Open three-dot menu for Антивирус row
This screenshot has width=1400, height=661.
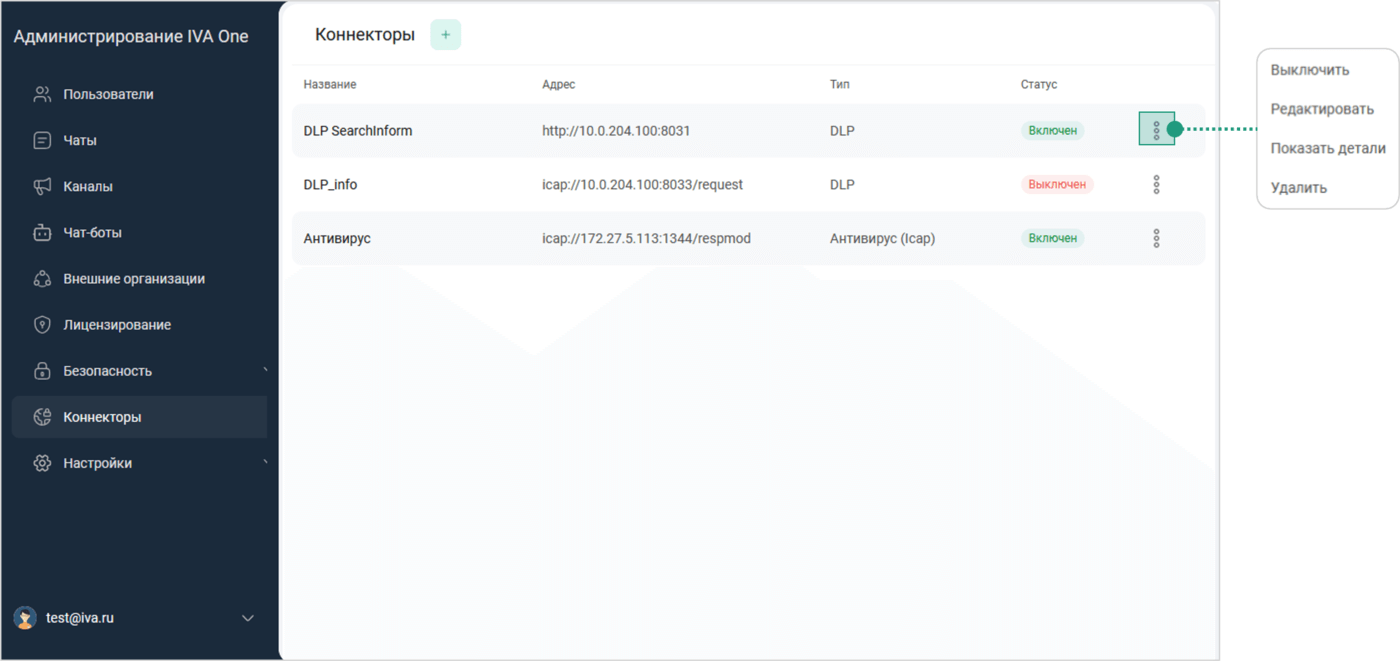[1156, 238]
